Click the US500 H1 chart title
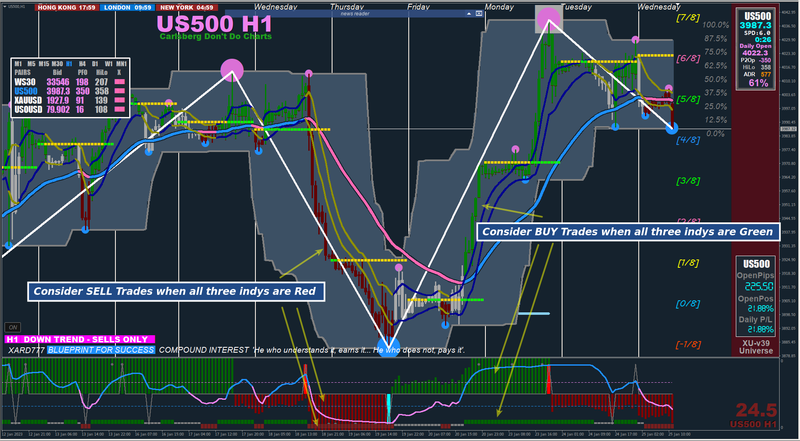The height and width of the screenshot is (441, 800). [214, 23]
